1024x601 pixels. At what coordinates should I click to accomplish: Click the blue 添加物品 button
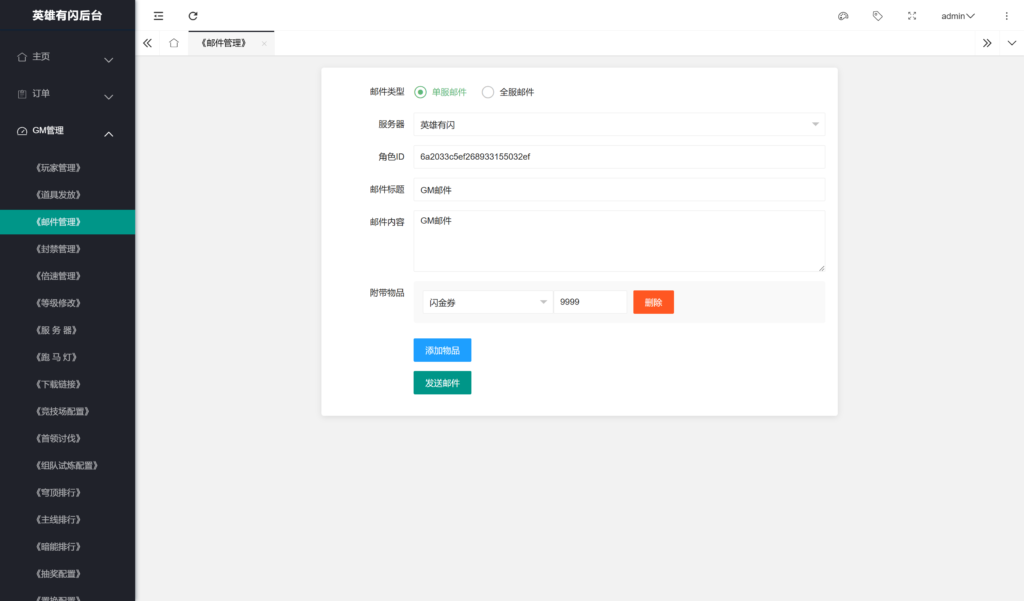coord(442,350)
